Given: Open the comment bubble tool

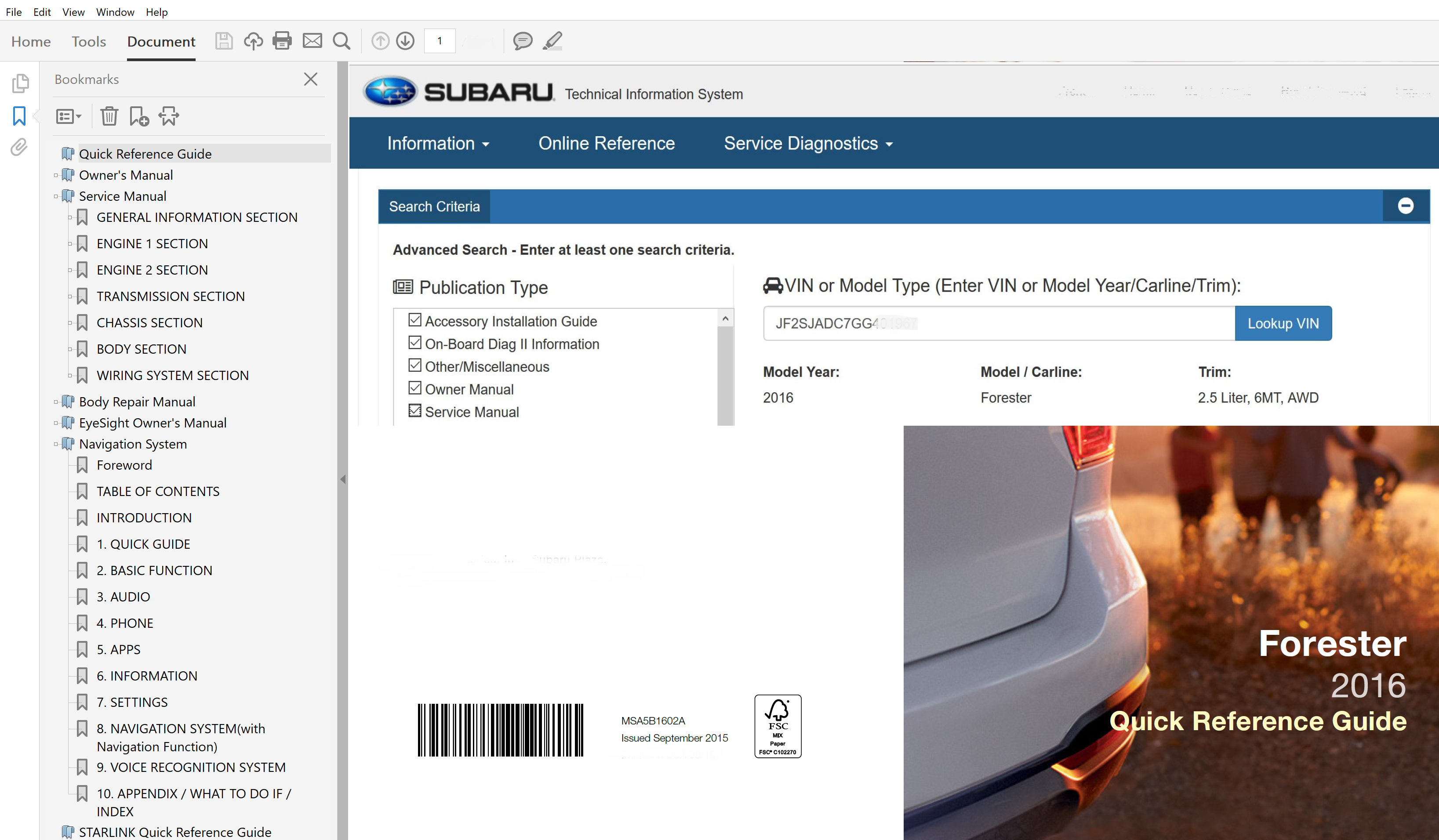Looking at the screenshot, I should point(522,41).
